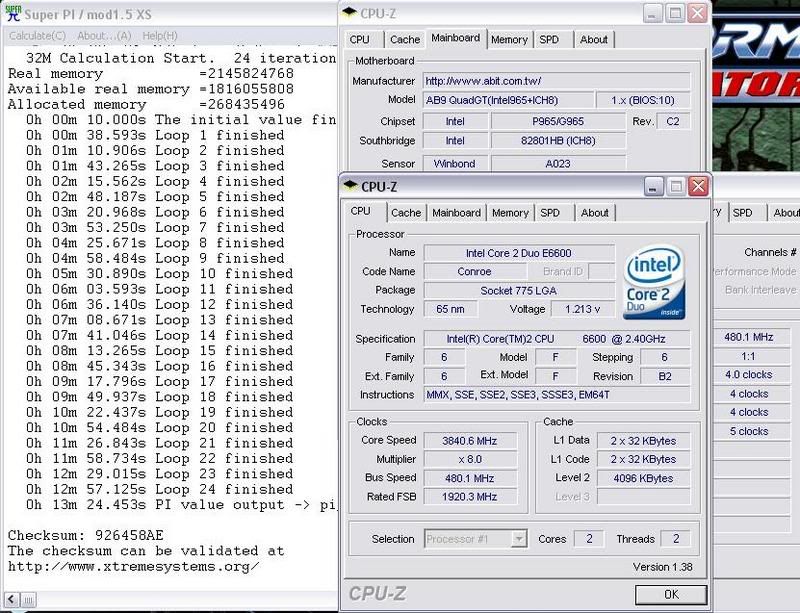This screenshot has height=613, width=800.
Task: Switch to Memory tab in front CPU-Z window
Action: coord(510,213)
